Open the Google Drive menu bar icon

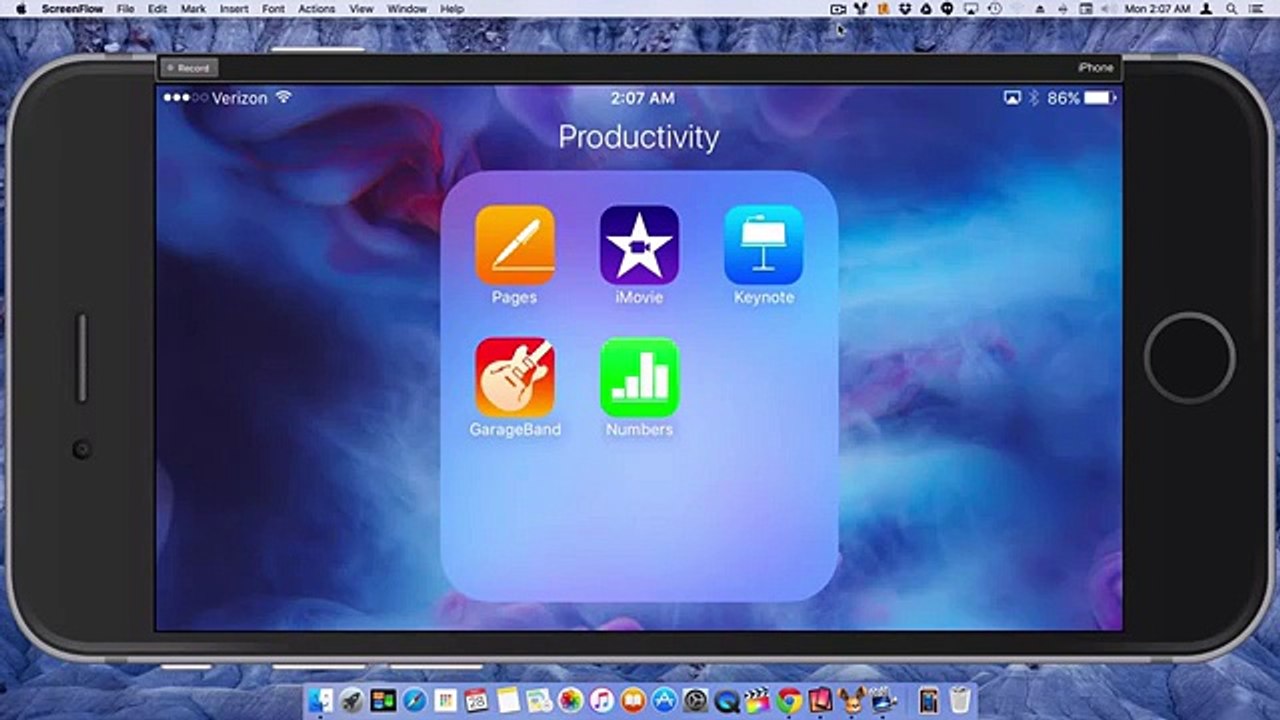click(926, 9)
